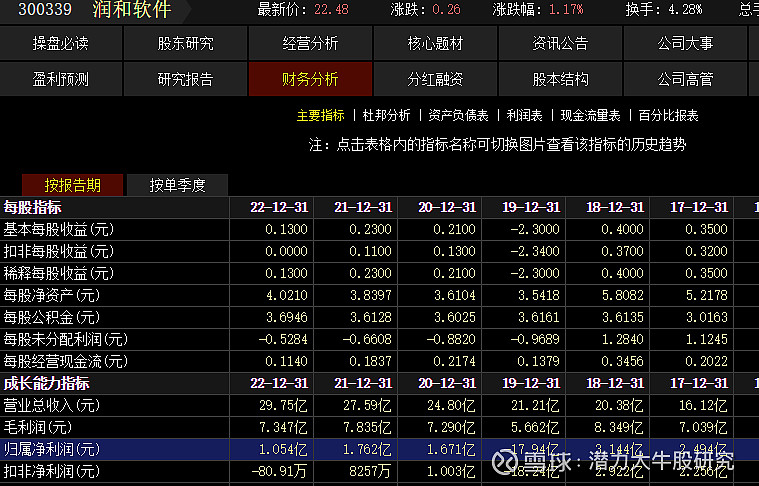Click the 杜邦分析 link

386,115
